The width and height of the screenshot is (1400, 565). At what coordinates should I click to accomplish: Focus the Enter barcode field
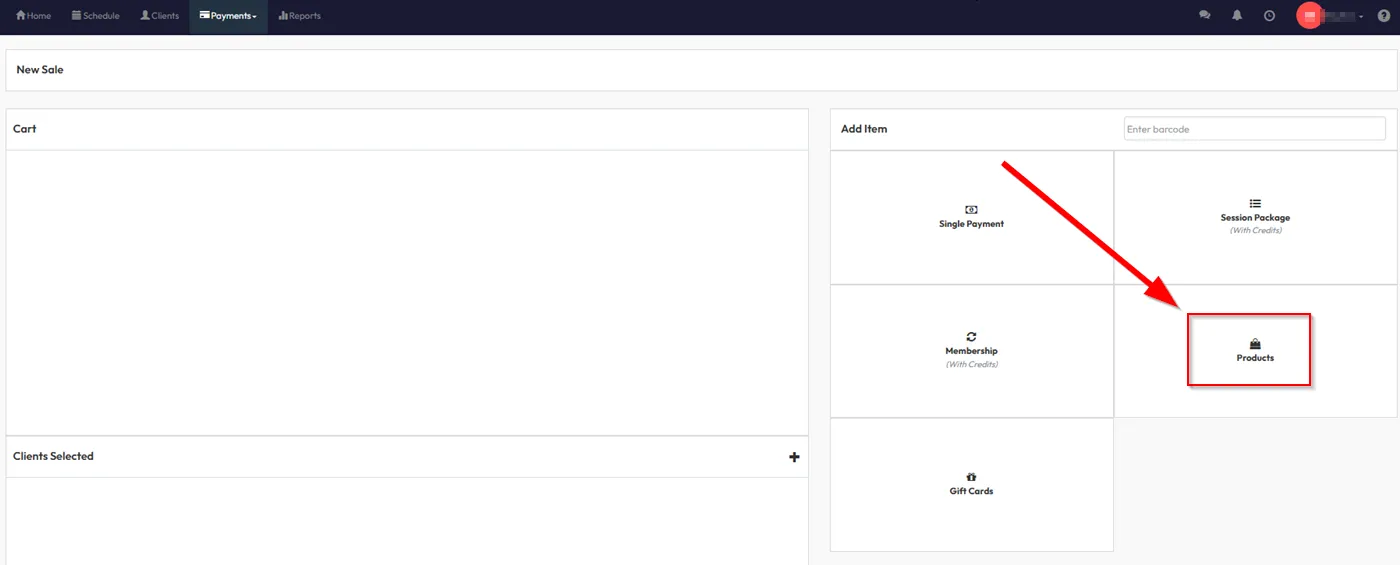pos(1254,129)
